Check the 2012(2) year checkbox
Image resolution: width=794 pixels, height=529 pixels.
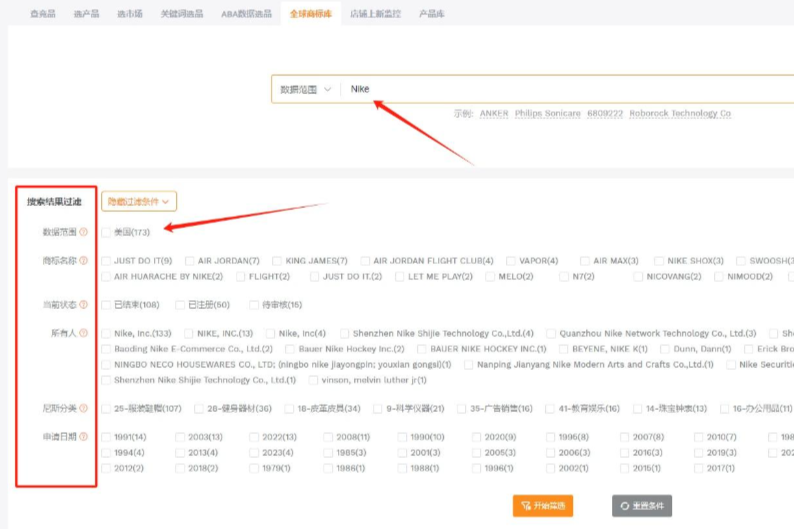[106, 468]
